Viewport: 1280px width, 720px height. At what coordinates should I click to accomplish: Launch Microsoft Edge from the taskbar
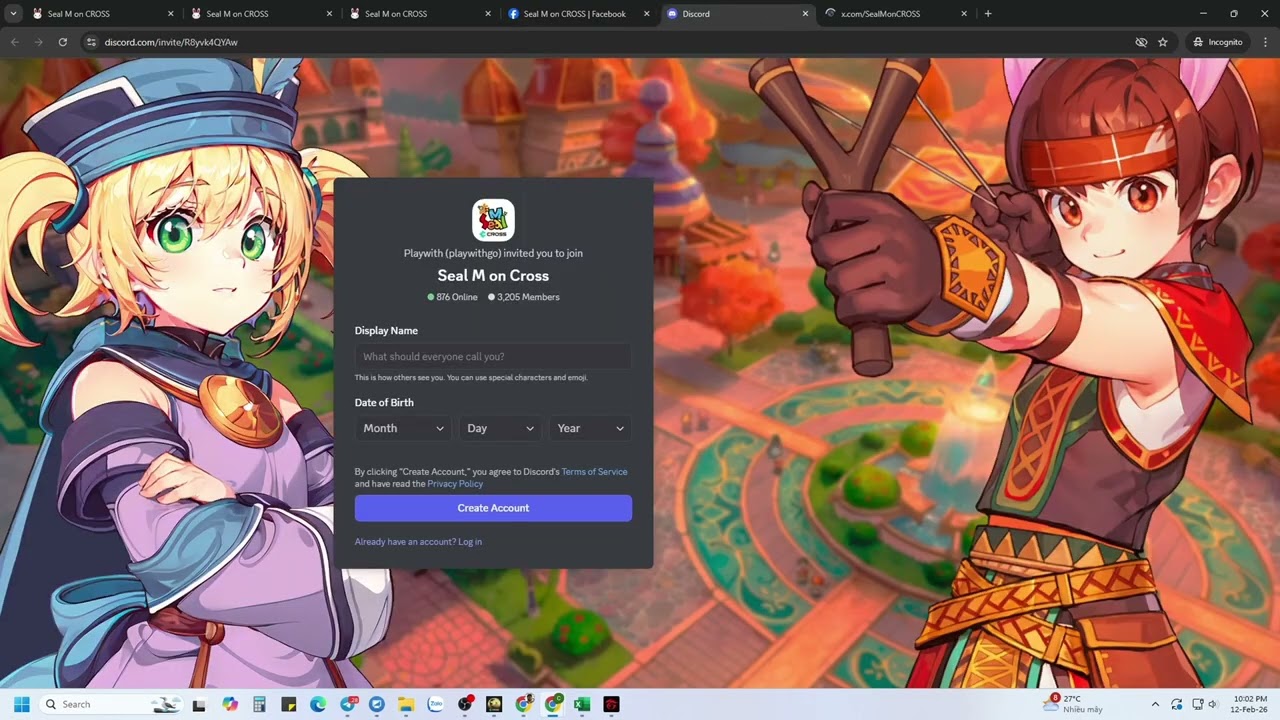(318, 704)
